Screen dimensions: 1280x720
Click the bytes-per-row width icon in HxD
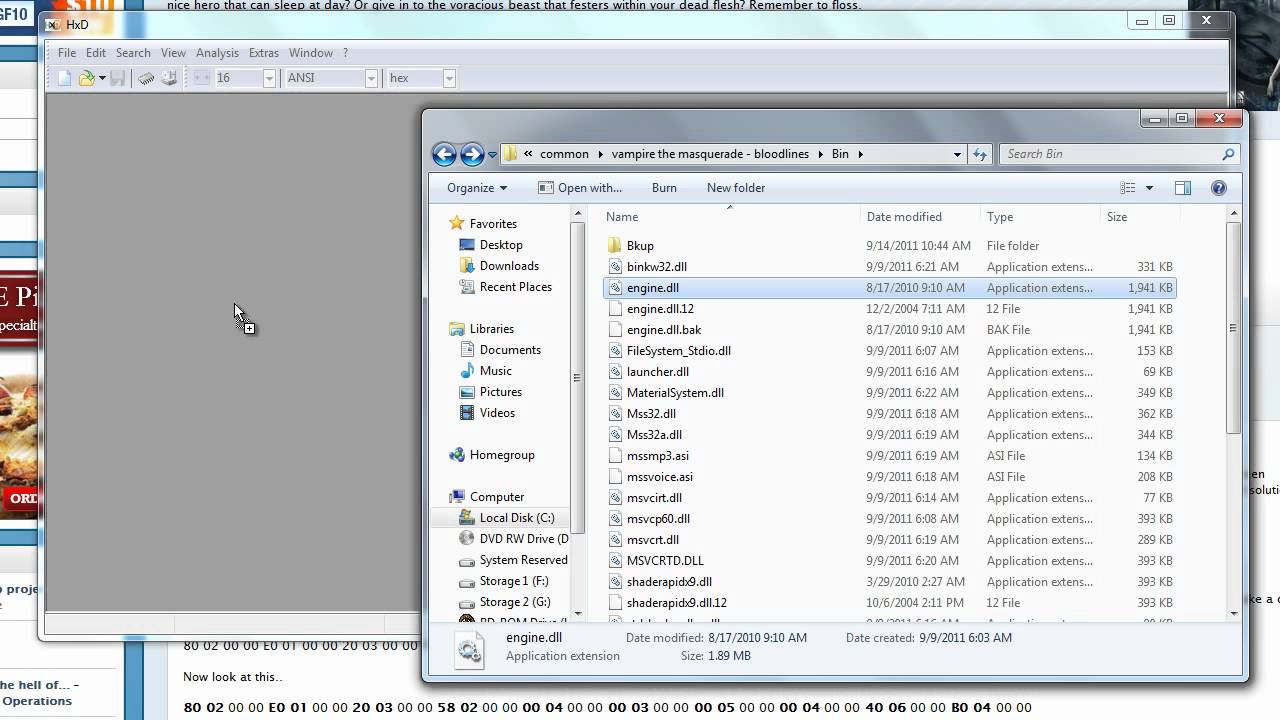coord(202,78)
